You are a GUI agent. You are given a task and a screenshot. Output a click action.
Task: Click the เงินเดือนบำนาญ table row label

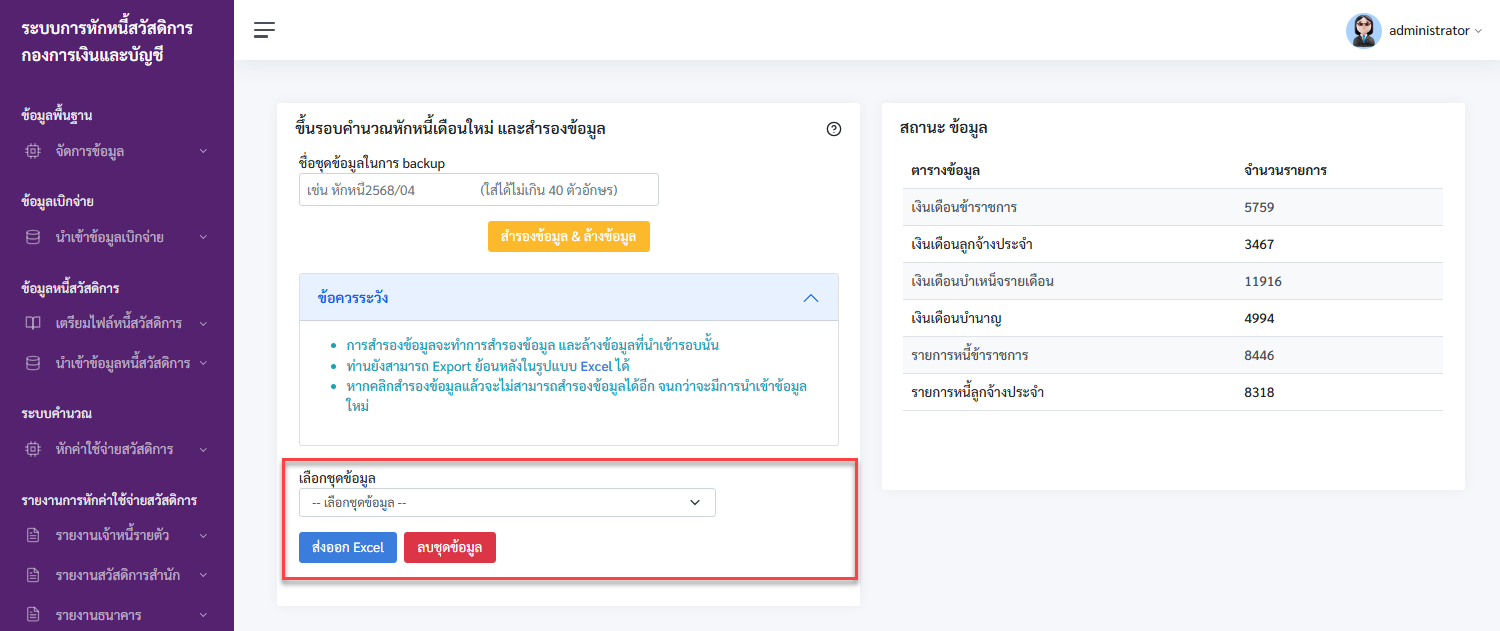pos(957,318)
